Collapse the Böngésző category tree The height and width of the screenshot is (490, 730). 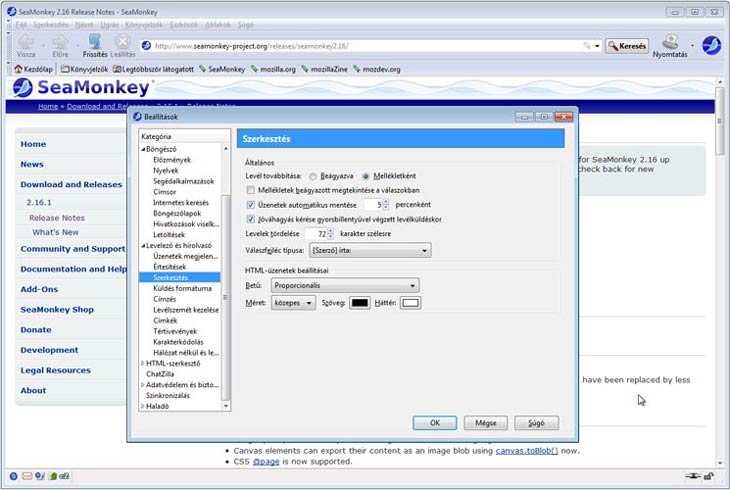click(x=143, y=150)
